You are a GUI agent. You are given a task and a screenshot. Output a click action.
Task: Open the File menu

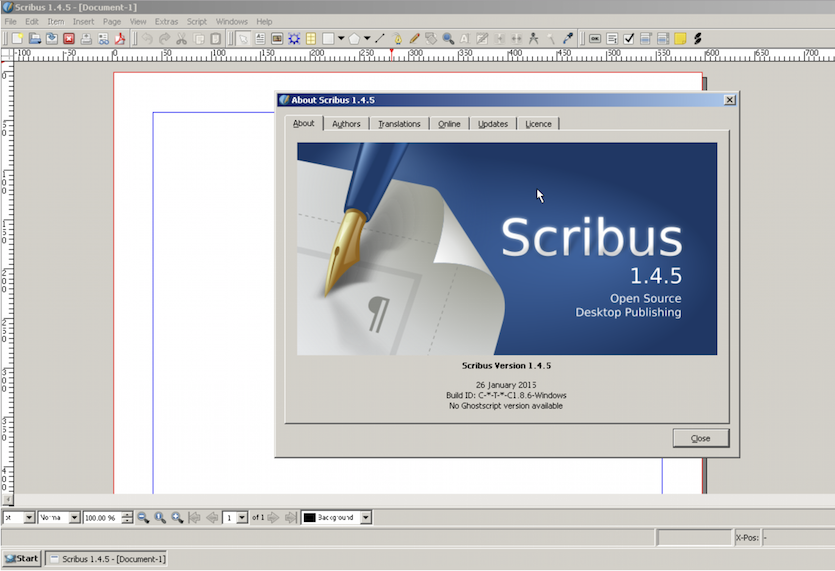click(11, 21)
